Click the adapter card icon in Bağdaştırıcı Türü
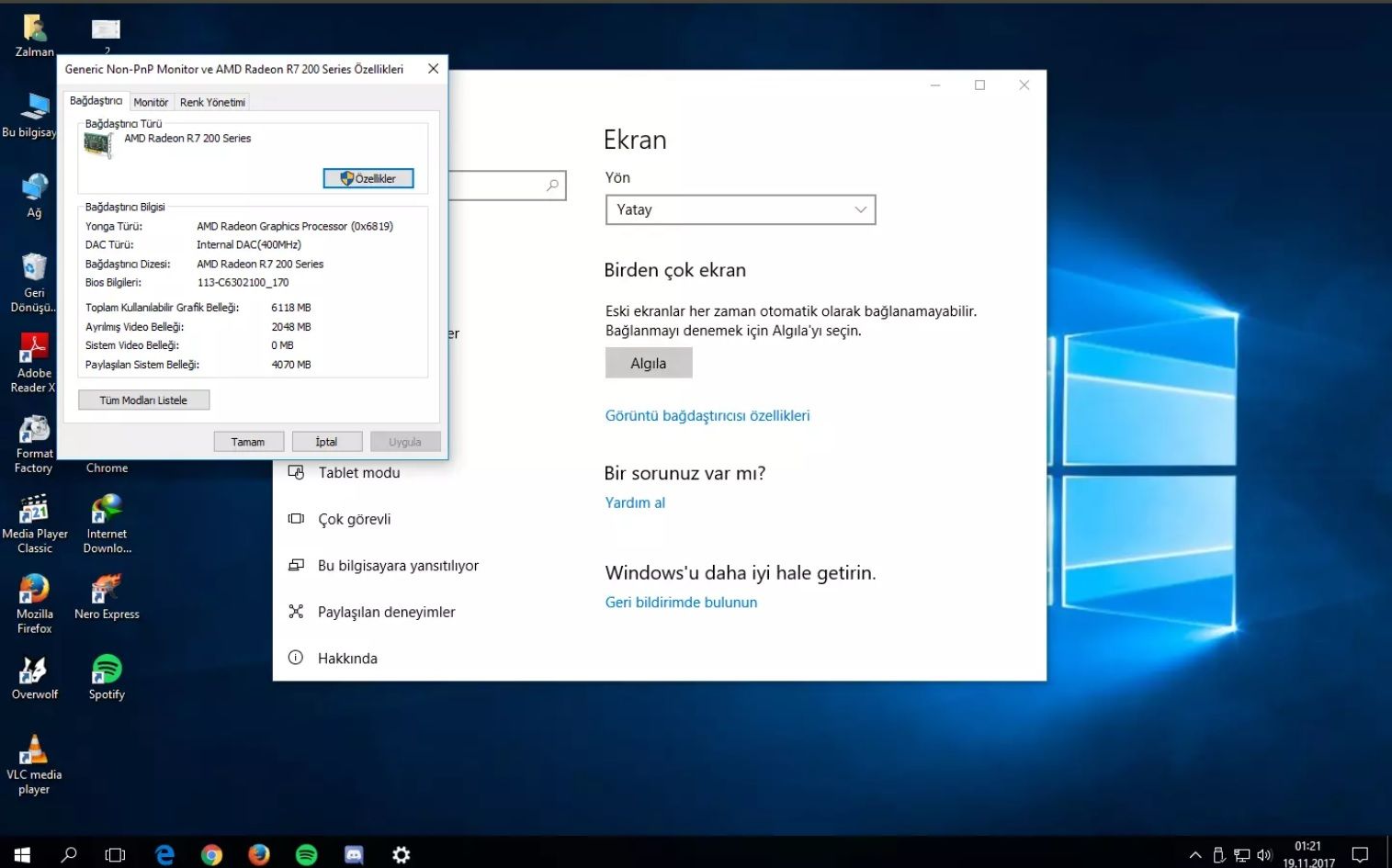The height and width of the screenshot is (868, 1392). click(x=97, y=144)
